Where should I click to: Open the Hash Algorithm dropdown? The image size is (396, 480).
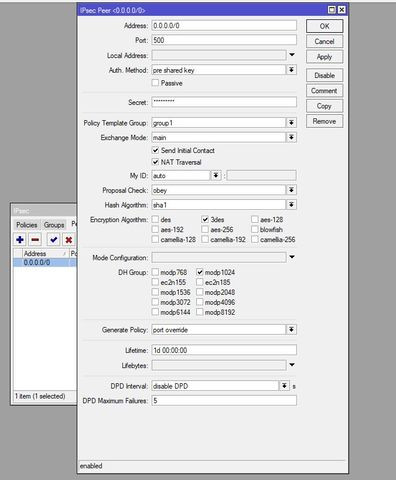[291, 205]
